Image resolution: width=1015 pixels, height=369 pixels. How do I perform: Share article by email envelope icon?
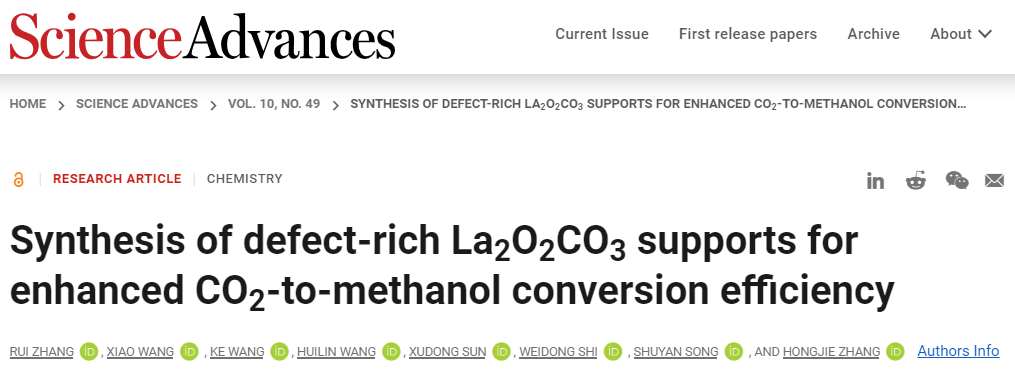(994, 181)
